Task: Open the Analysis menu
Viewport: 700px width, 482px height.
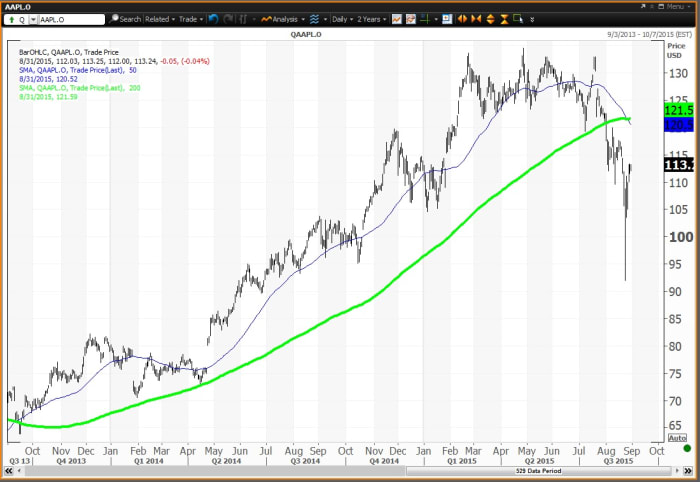Action: (x=282, y=19)
